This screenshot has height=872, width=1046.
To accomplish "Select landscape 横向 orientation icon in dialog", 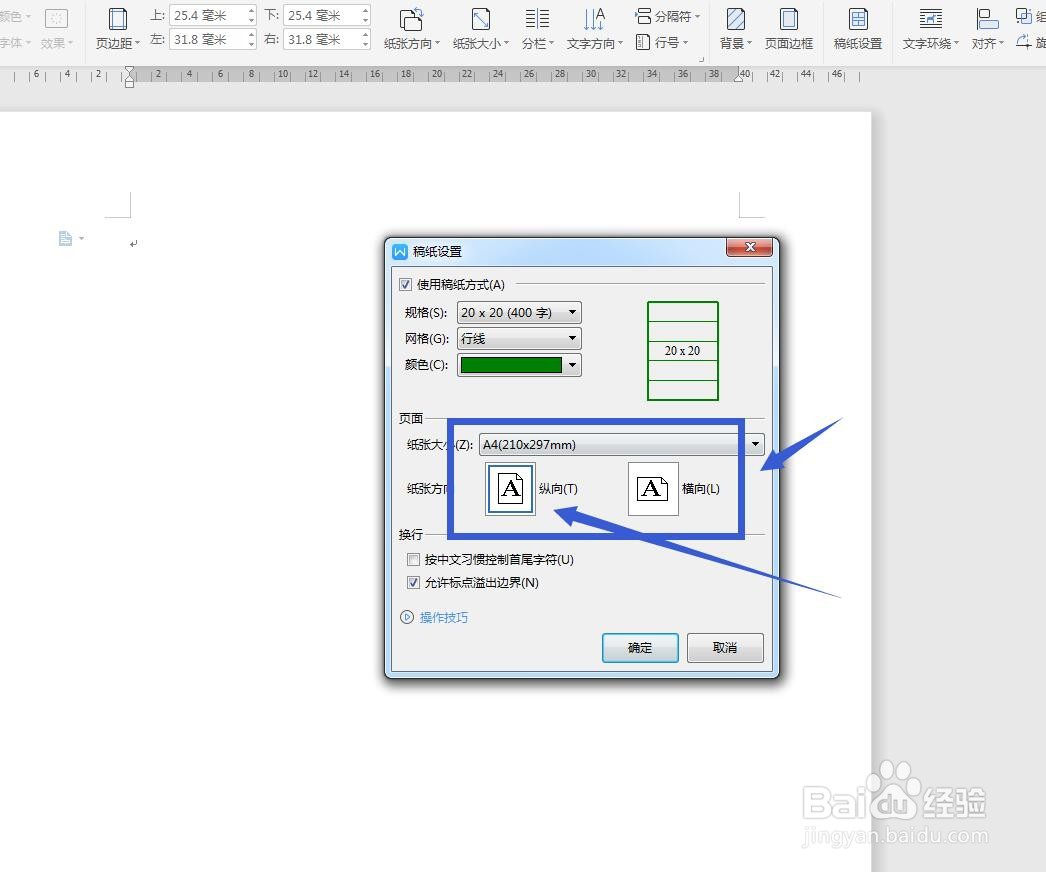I will 653,488.
